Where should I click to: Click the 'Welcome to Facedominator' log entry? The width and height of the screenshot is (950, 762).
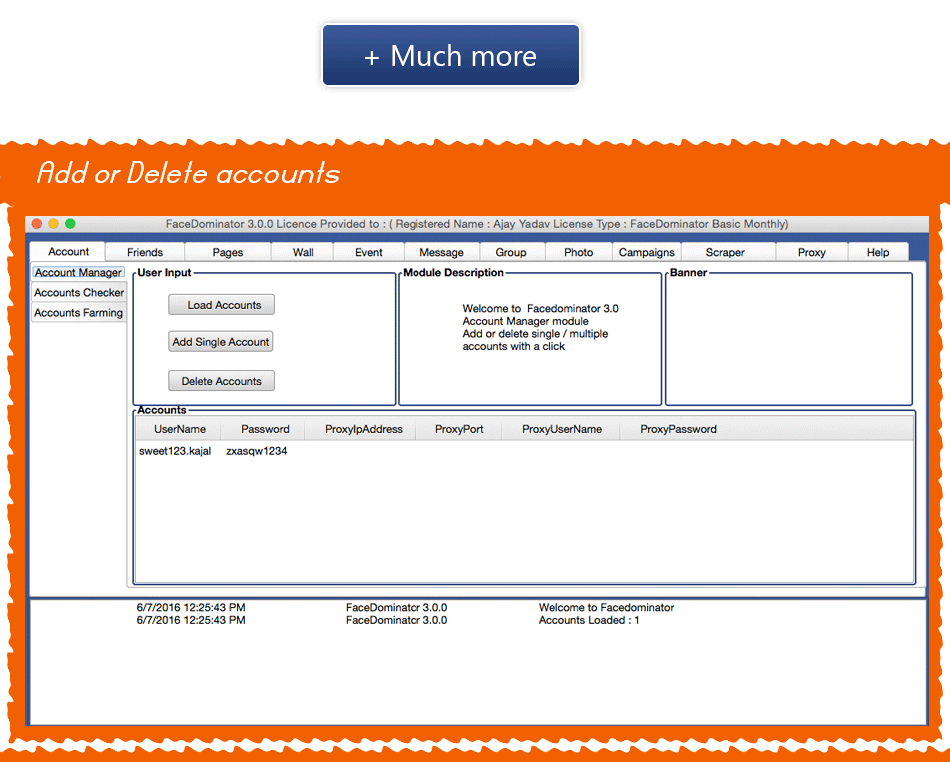point(606,608)
